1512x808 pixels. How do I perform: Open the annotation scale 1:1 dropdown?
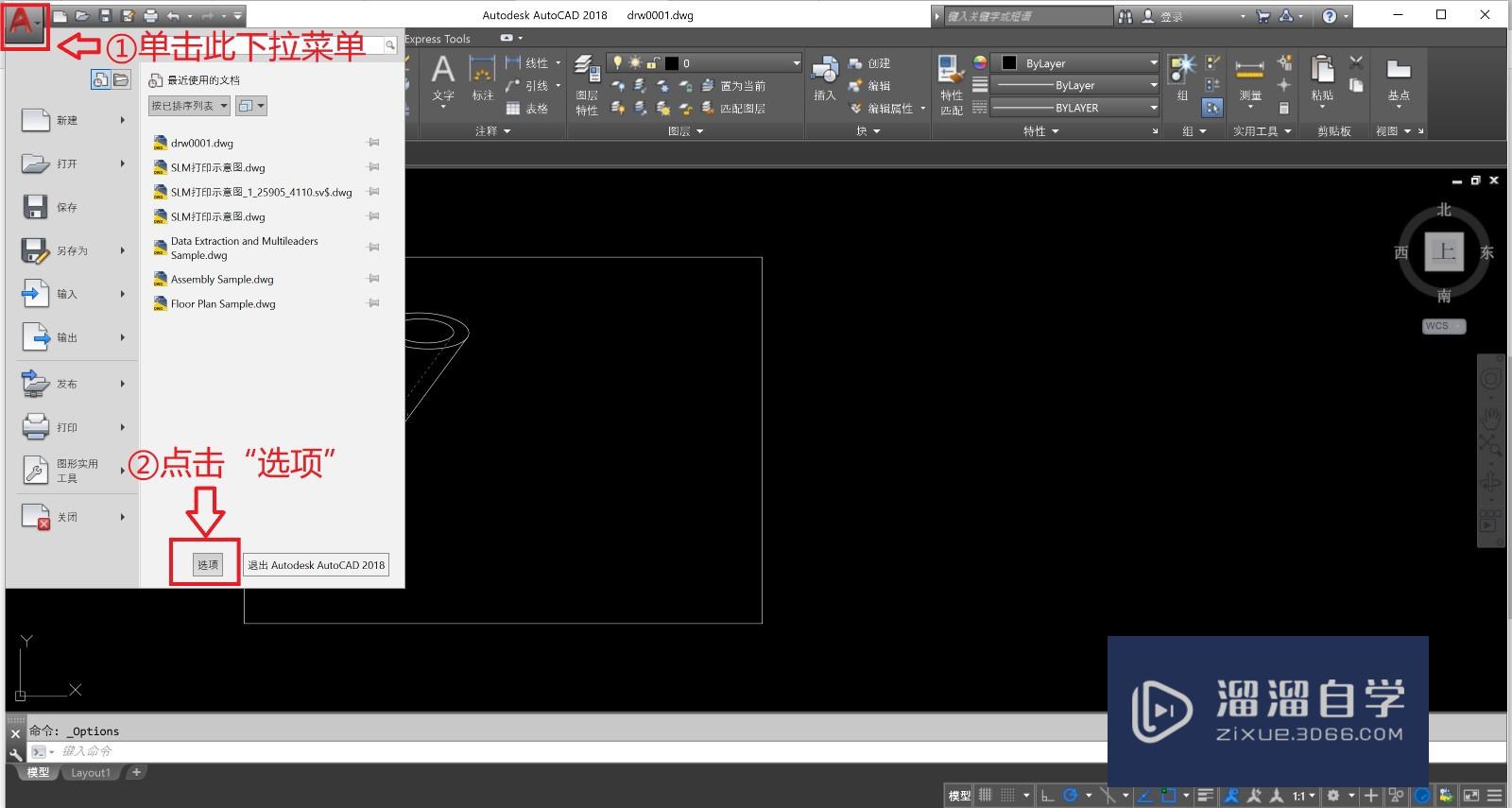point(1305,796)
